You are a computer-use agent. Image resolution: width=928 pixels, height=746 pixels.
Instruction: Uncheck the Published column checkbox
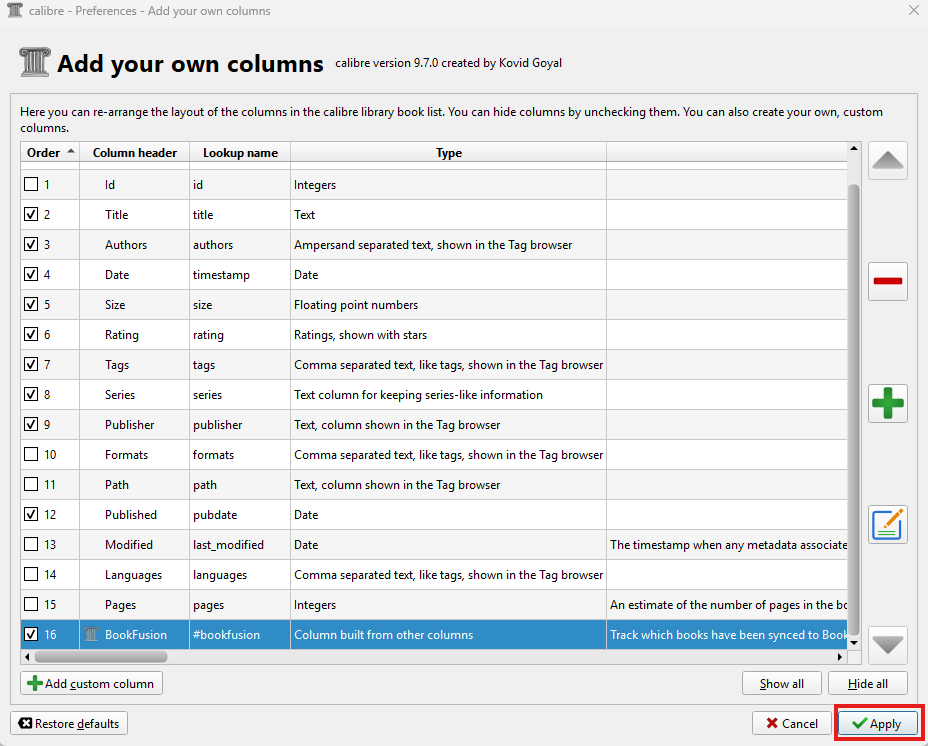click(x=31, y=514)
